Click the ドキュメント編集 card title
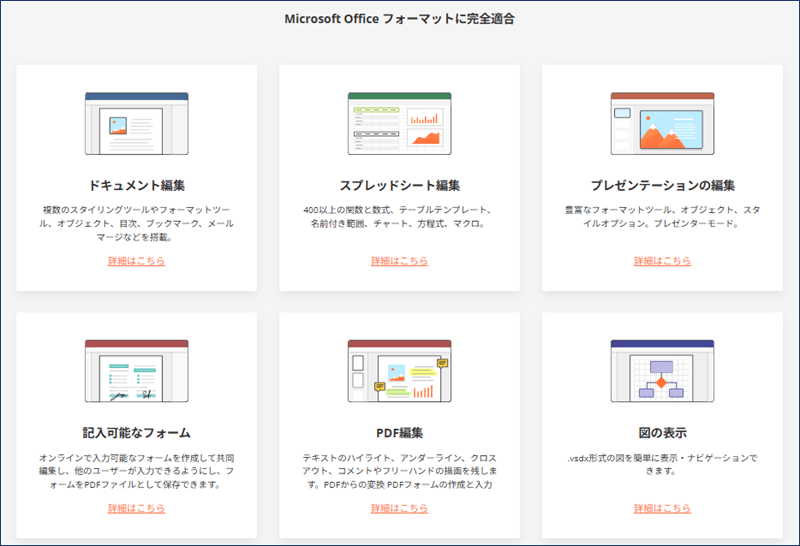The width and height of the screenshot is (800, 546). point(137,185)
